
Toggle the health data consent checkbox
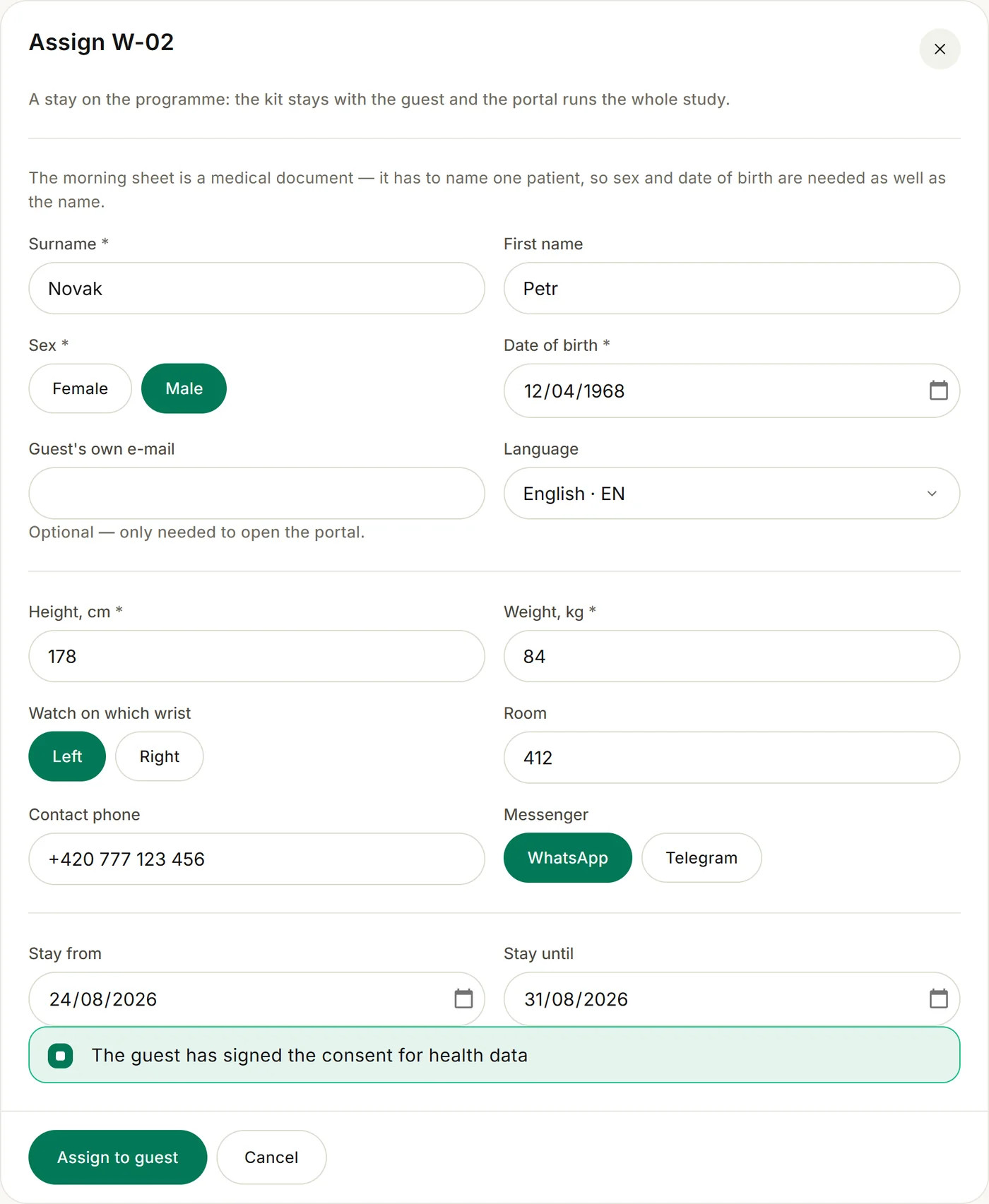point(61,1056)
